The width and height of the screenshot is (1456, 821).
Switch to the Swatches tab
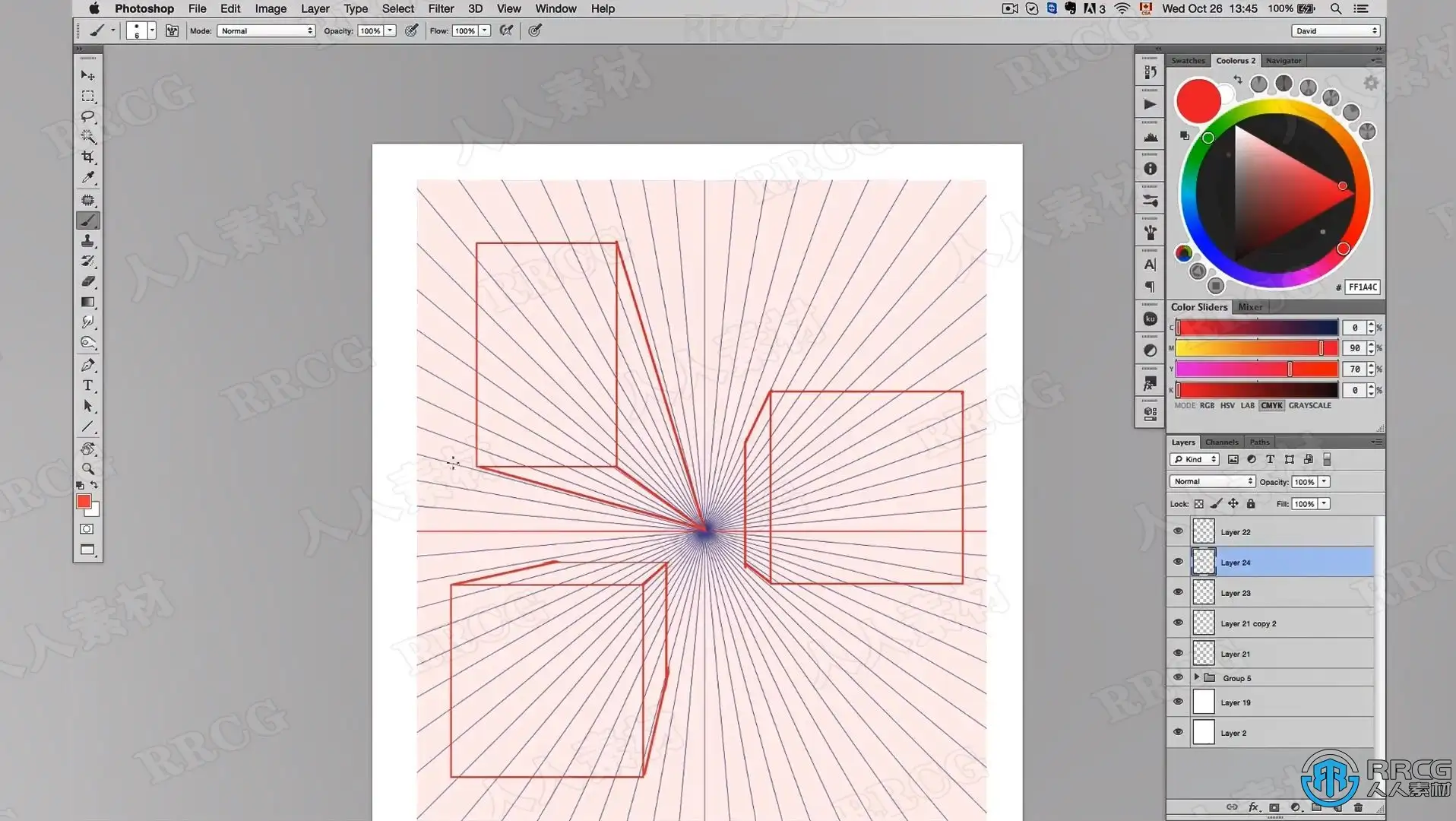(1188, 60)
